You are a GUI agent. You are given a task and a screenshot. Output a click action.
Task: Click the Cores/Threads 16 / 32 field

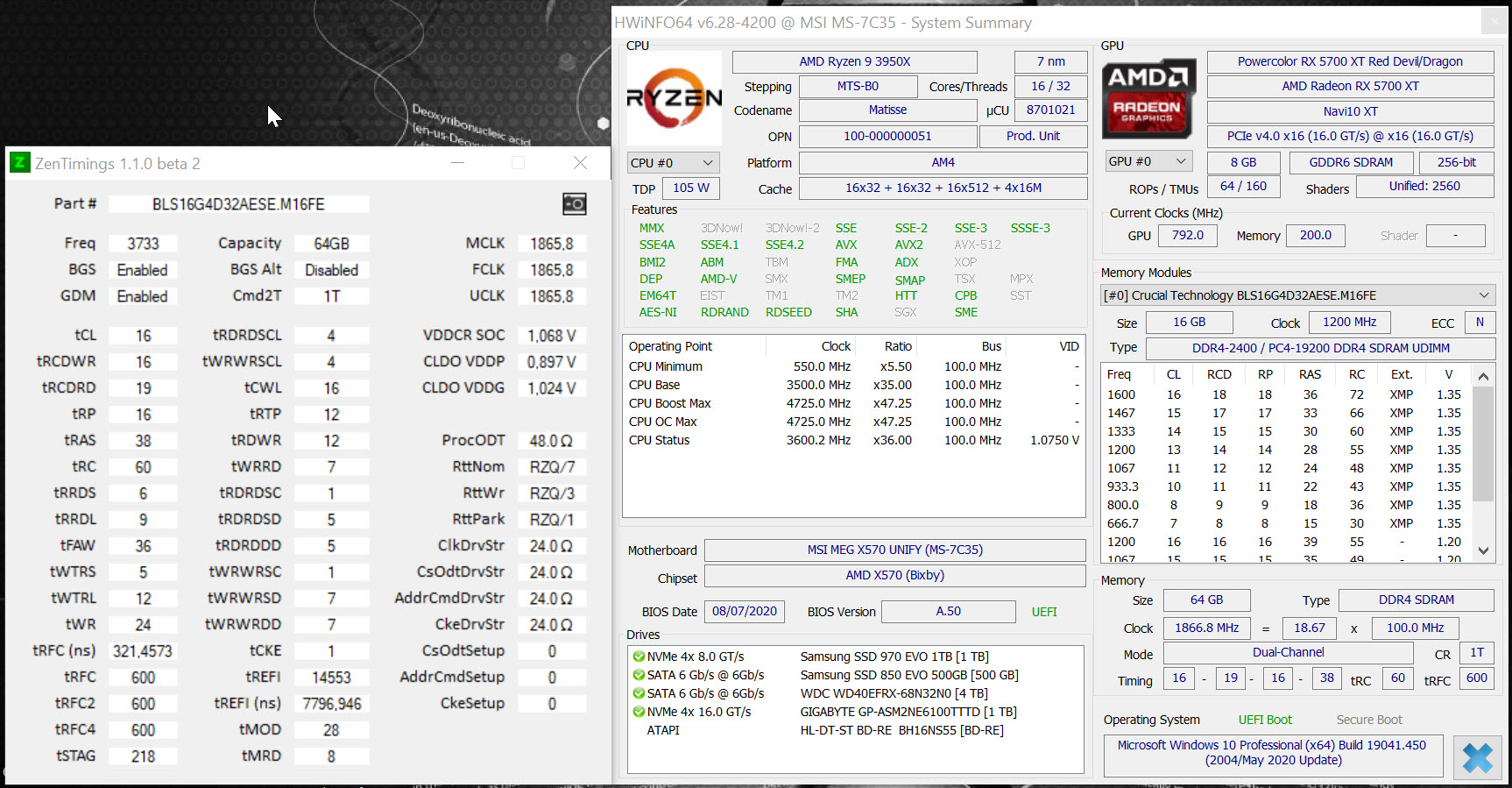[x=1050, y=86]
